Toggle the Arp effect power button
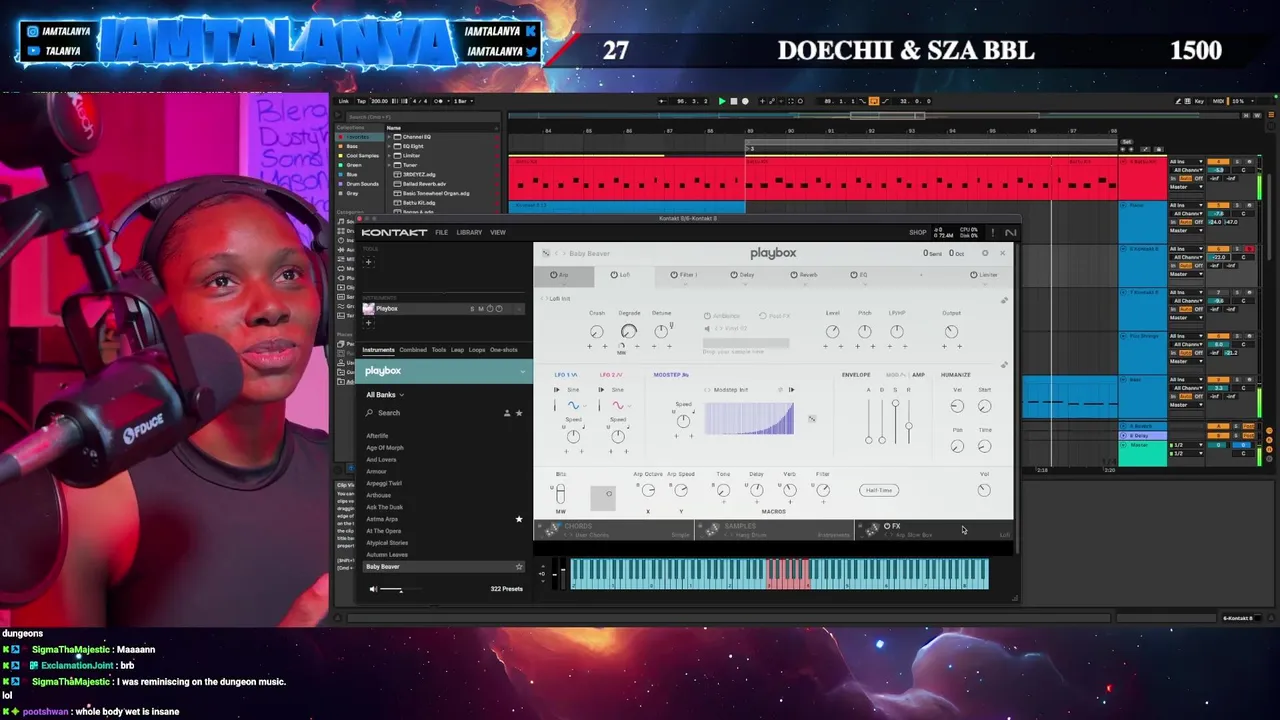The image size is (1280, 720). point(553,275)
